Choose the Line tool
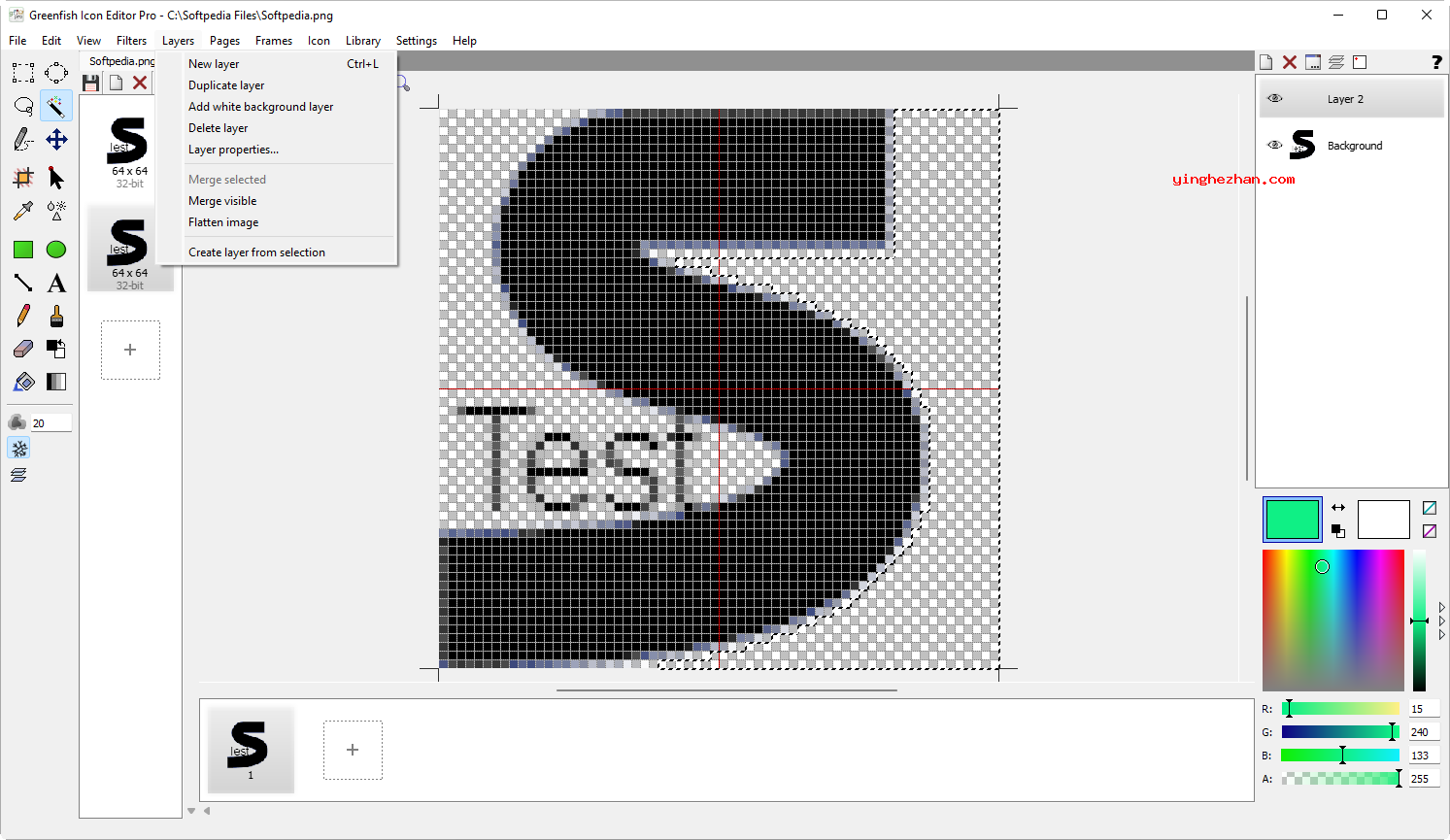Screen dimensions: 1450x840 tap(23, 283)
